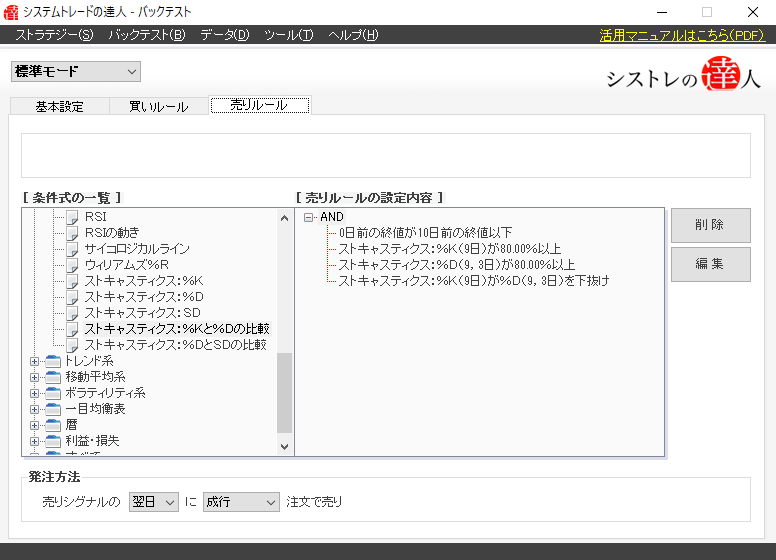Select ストキャスティクス:%DとSDの比較 condition
Screen dimensions: 776x560
175,345
